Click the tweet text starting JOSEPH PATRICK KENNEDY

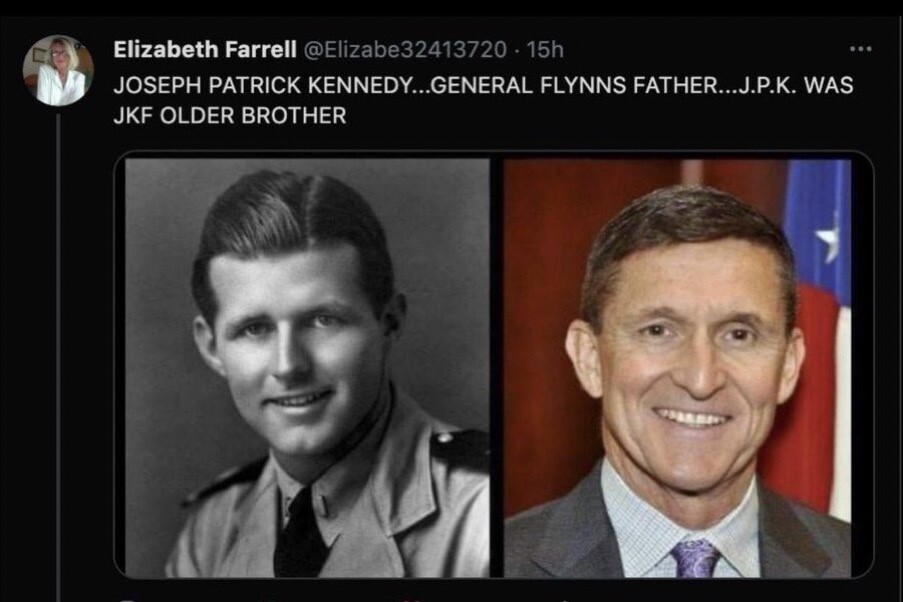tap(270, 85)
